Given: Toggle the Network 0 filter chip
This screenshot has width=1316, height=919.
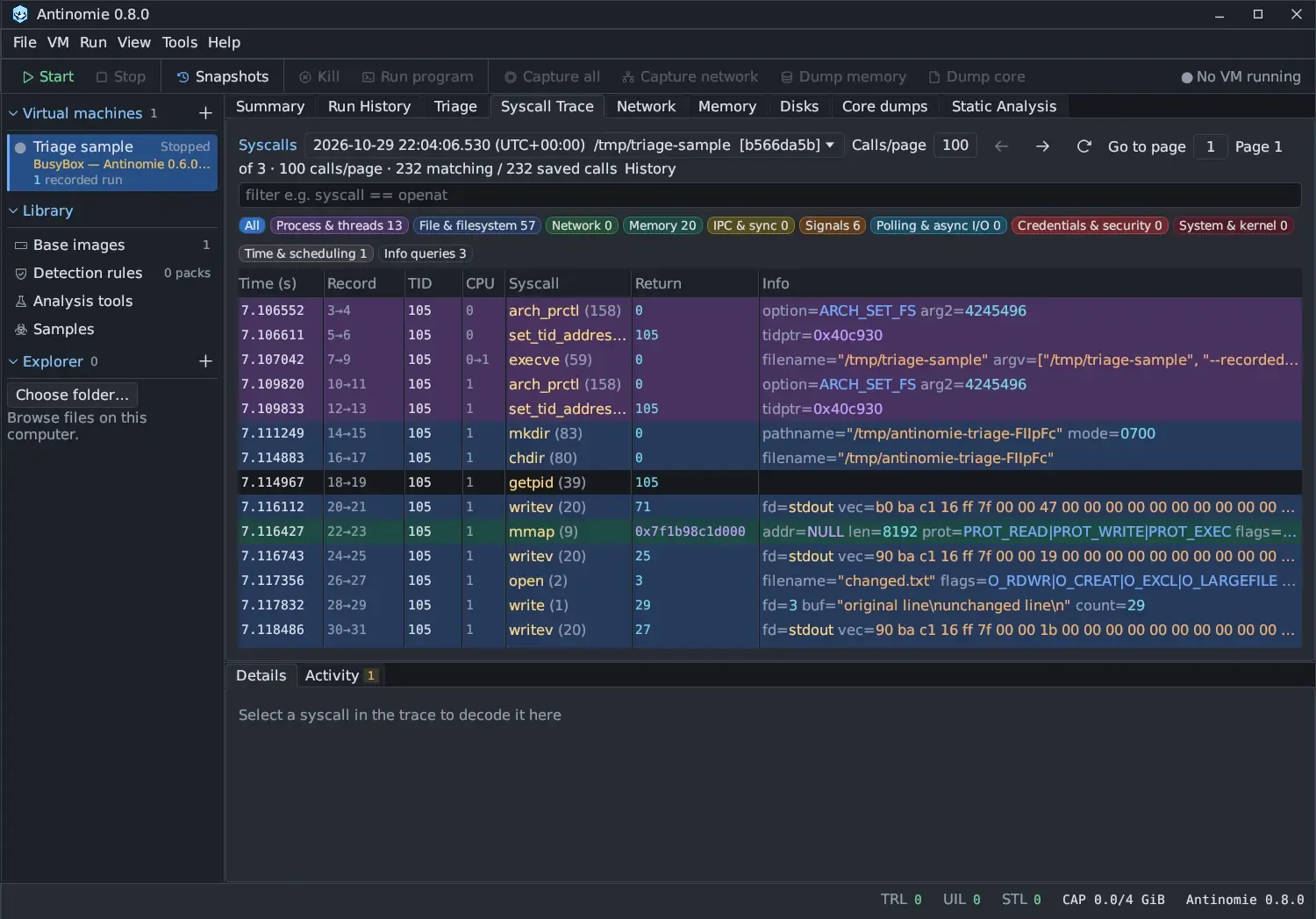Looking at the screenshot, I should coord(582,225).
